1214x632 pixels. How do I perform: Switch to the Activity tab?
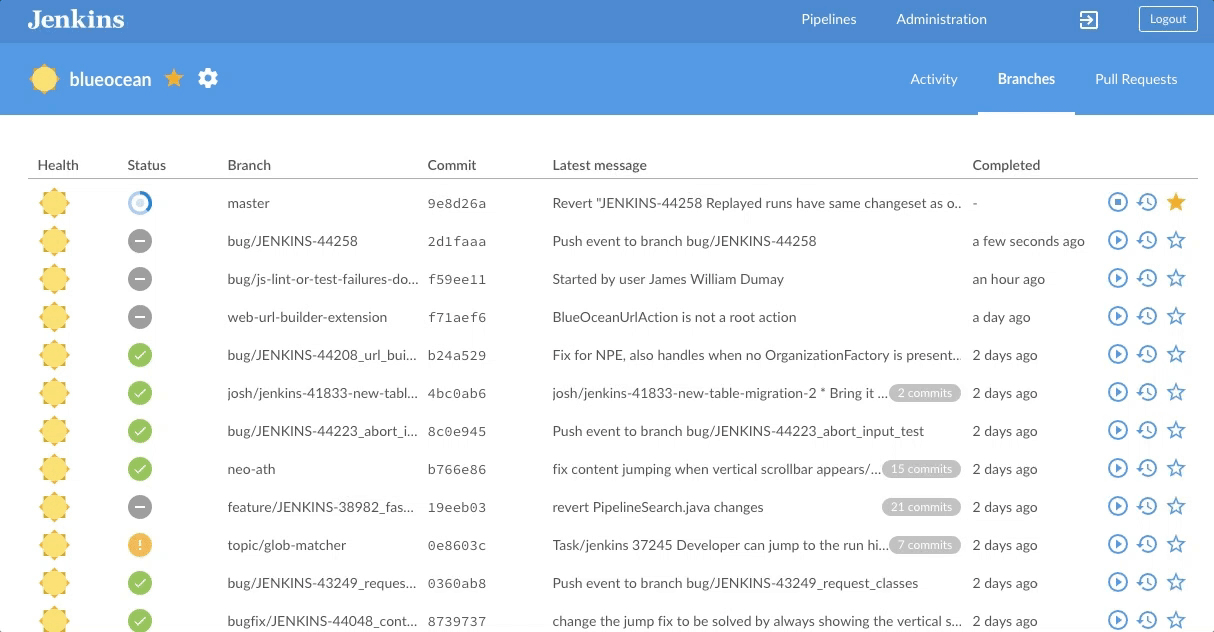[933, 79]
